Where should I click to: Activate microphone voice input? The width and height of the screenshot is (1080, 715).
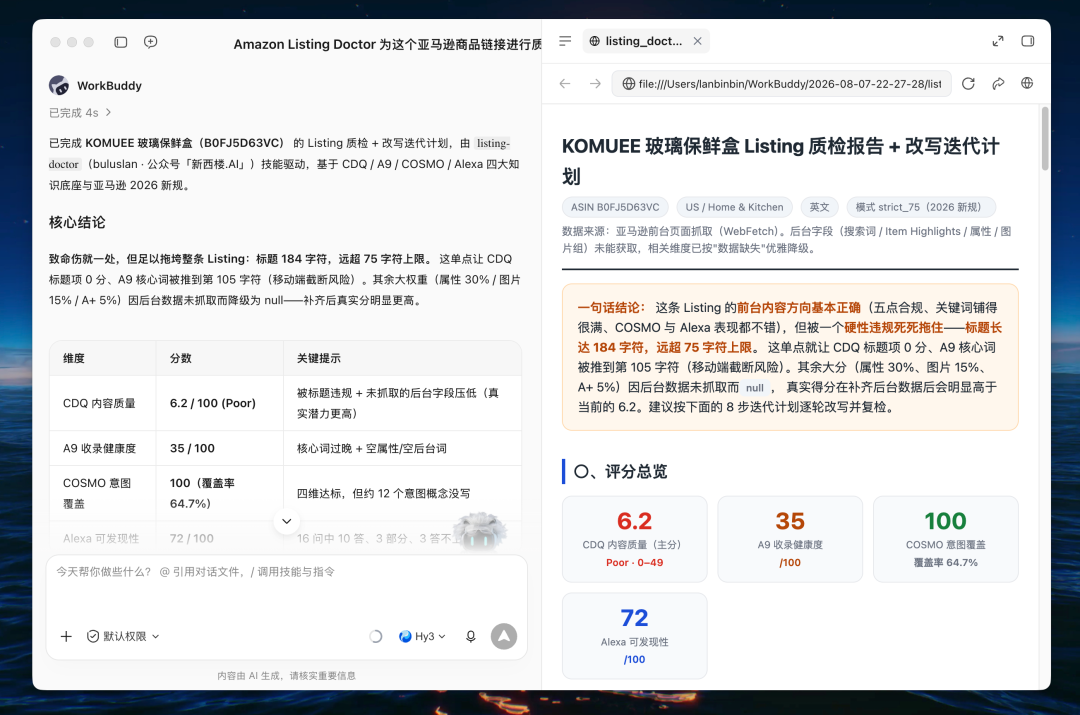coord(470,636)
